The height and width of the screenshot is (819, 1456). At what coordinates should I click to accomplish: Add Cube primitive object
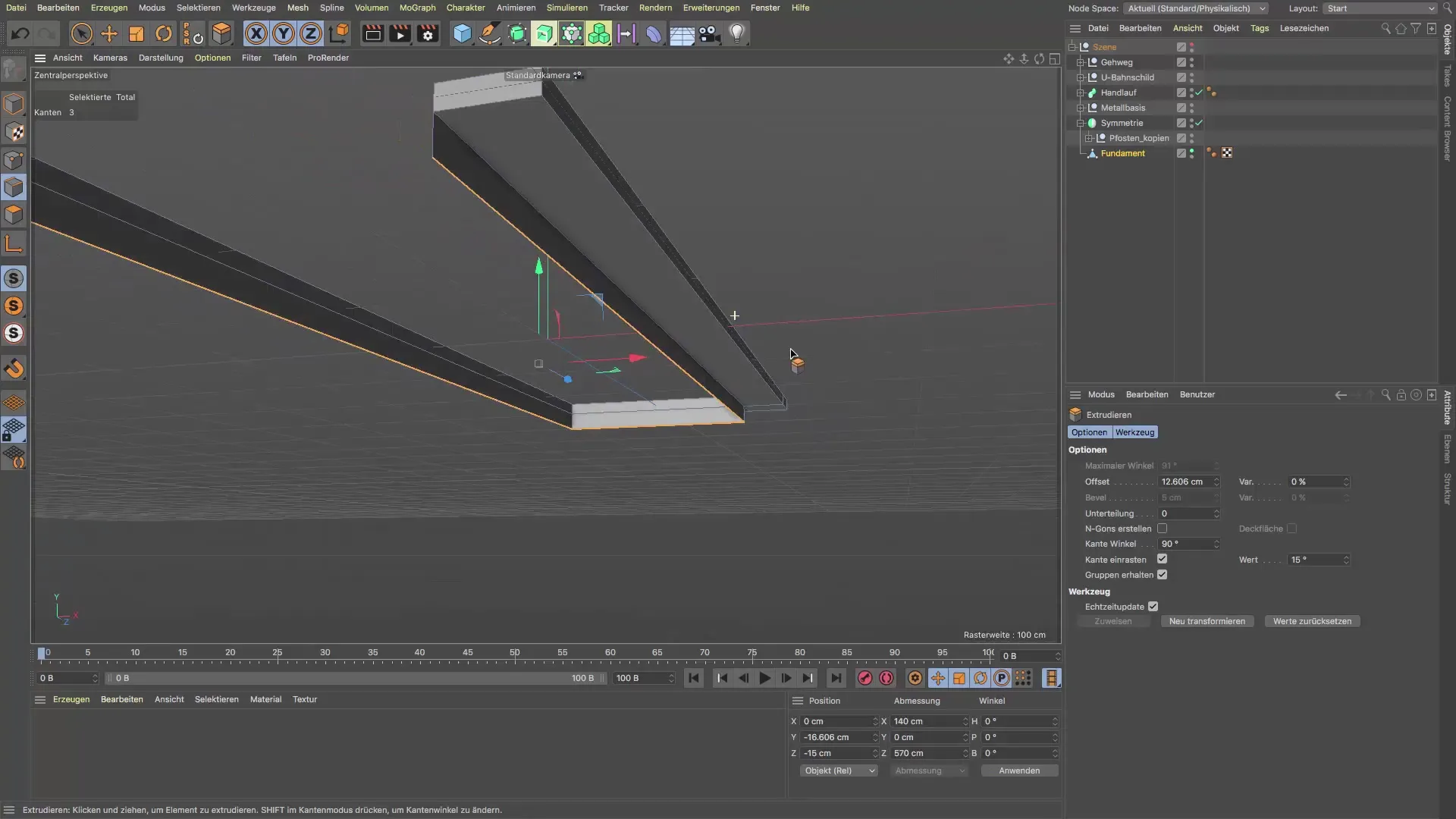pyautogui.click(x=462, y=33)
